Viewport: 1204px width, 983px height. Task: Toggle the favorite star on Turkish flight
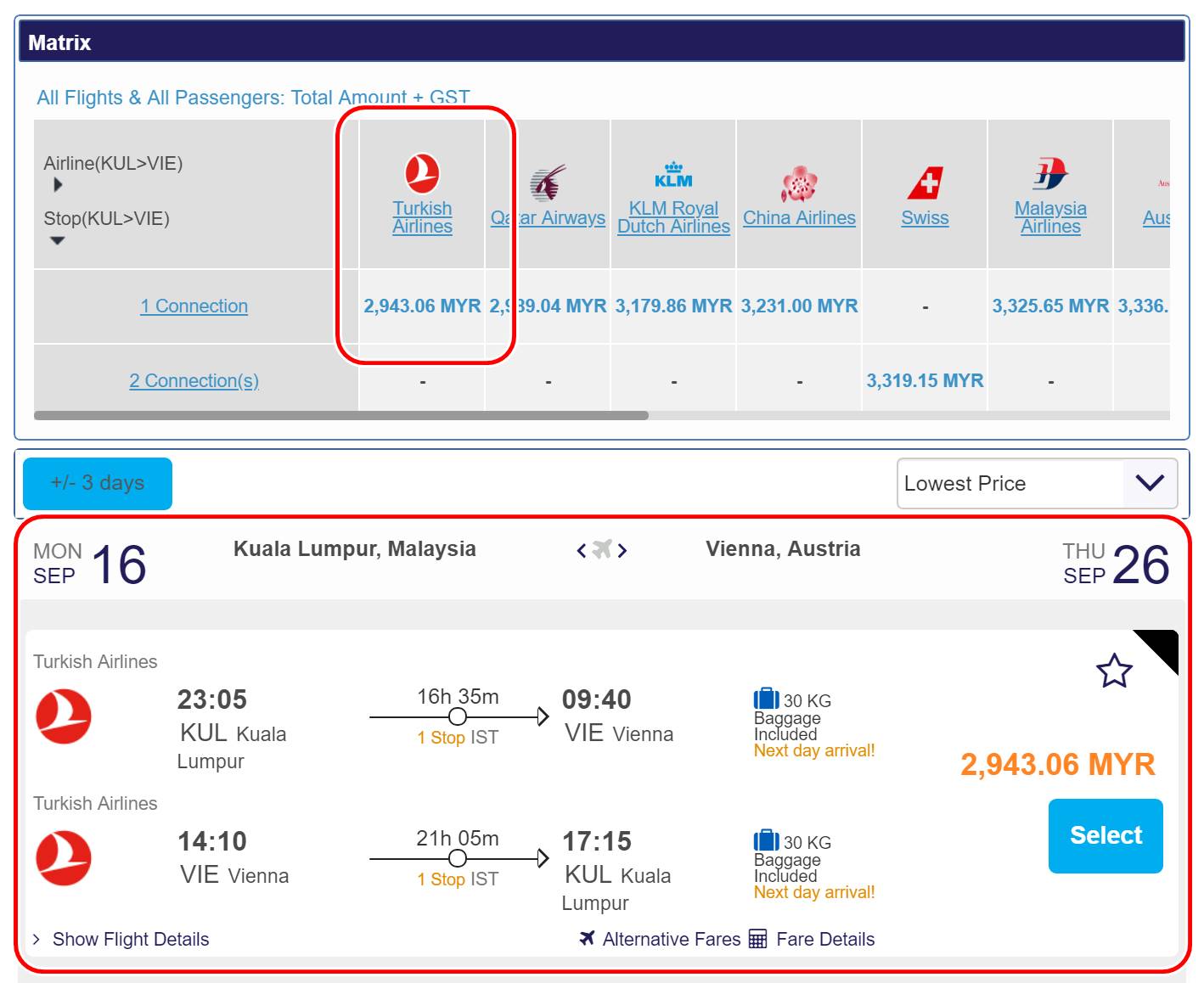tap(1114, 671)
